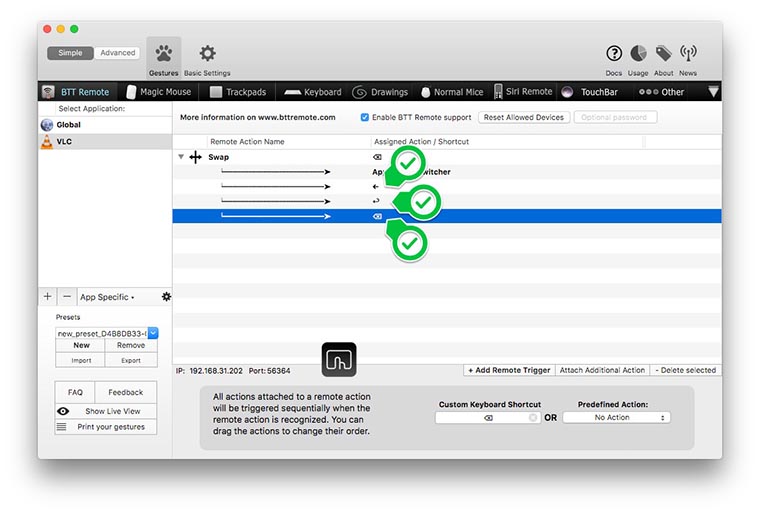Toggle Show Live View eye
The width and height of the screenshot is (760, 513).
coord(63,411)
